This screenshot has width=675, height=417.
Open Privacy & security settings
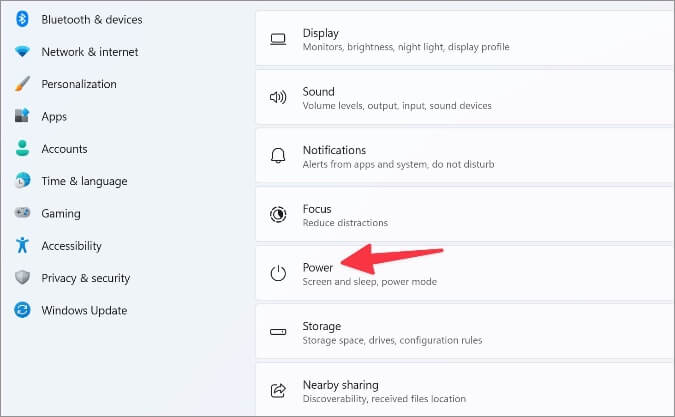point(86,278)
